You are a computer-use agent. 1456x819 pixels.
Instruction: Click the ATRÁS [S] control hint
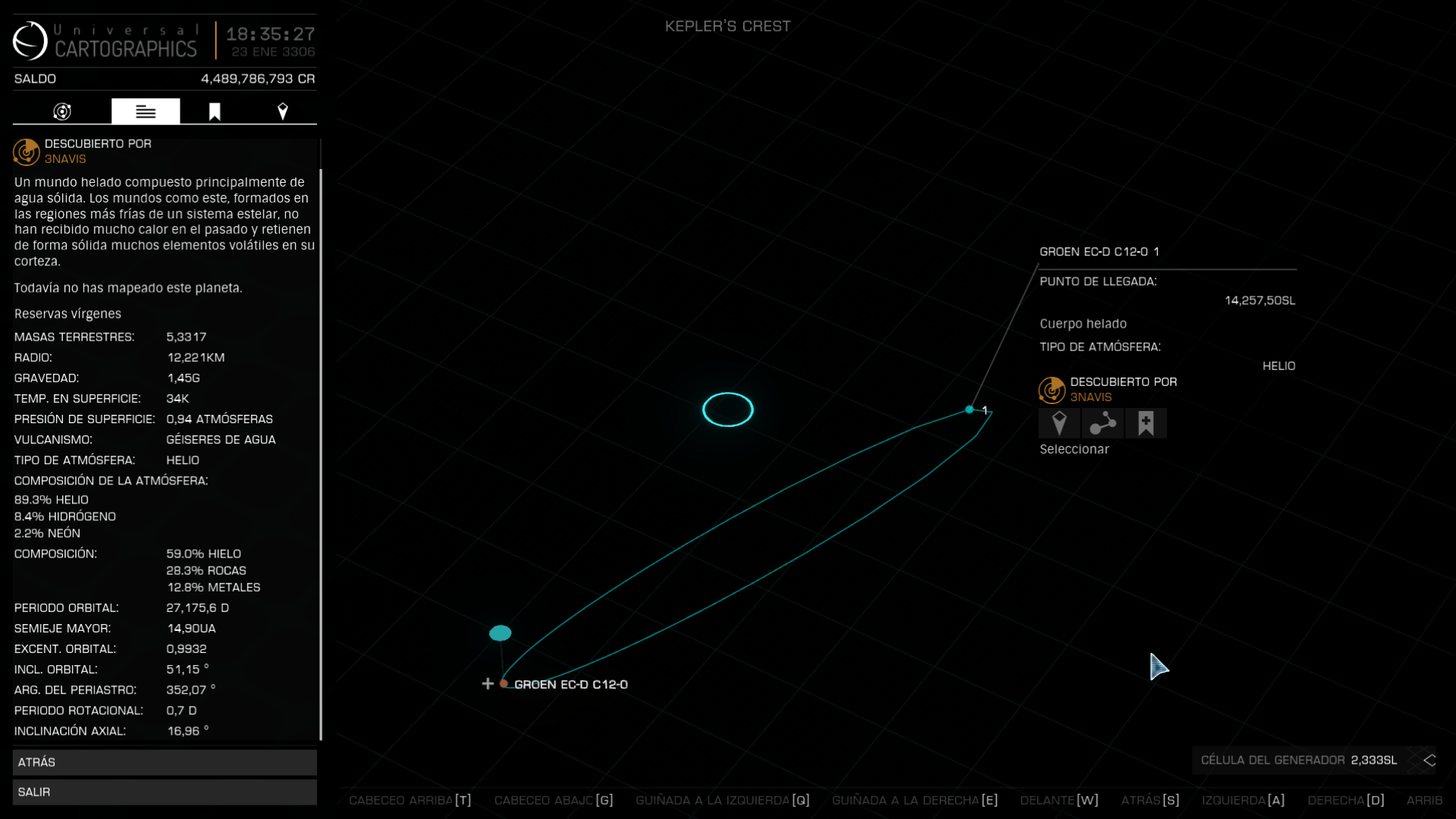tap(1150, 800)
